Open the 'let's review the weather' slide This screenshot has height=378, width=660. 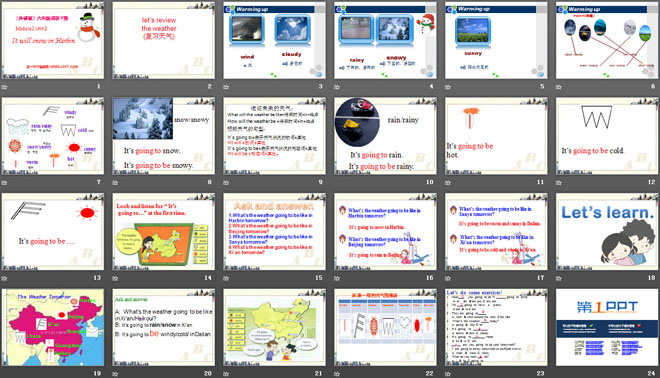coord(163,40)
